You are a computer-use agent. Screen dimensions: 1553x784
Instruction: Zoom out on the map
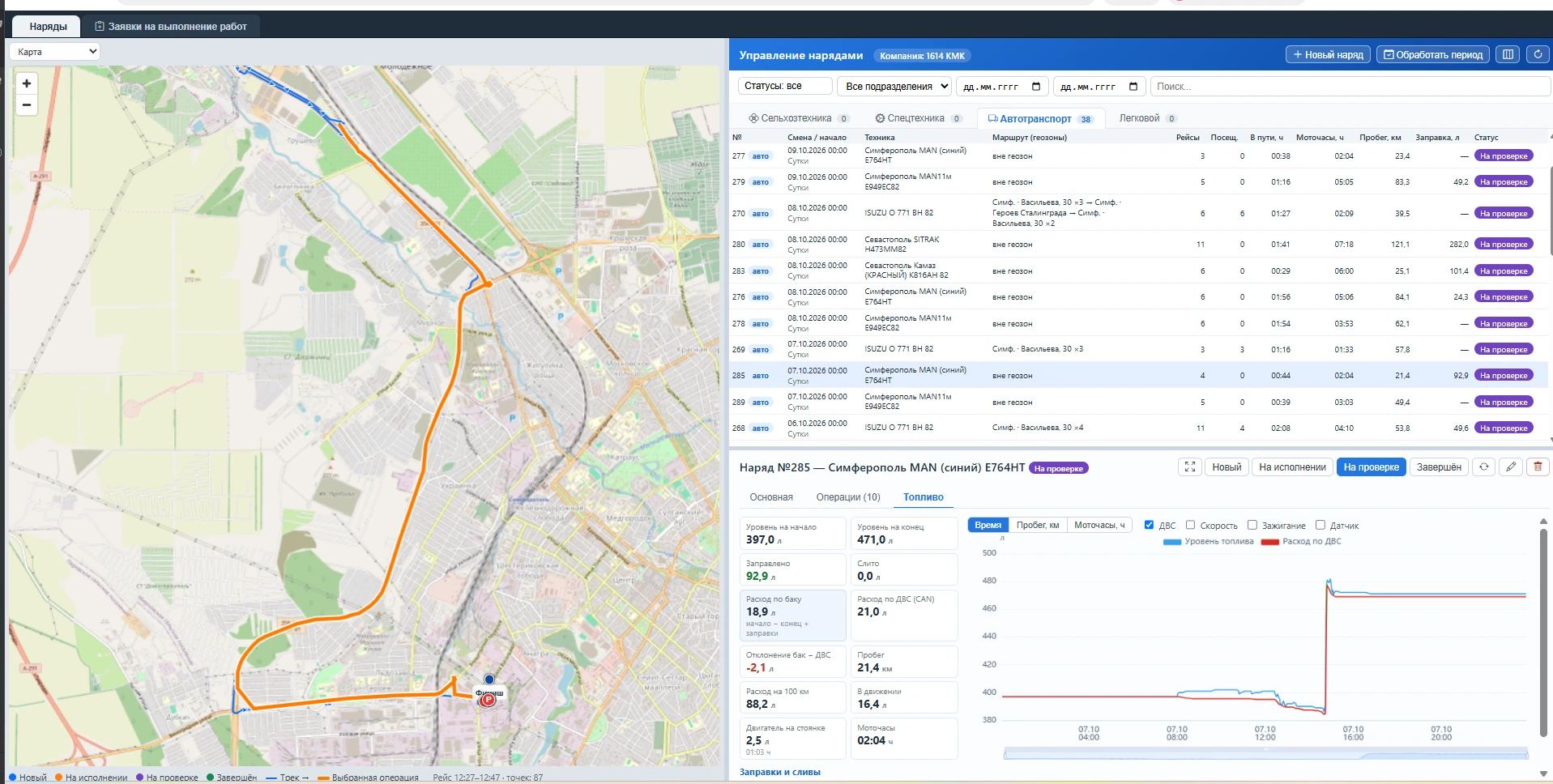27,105
